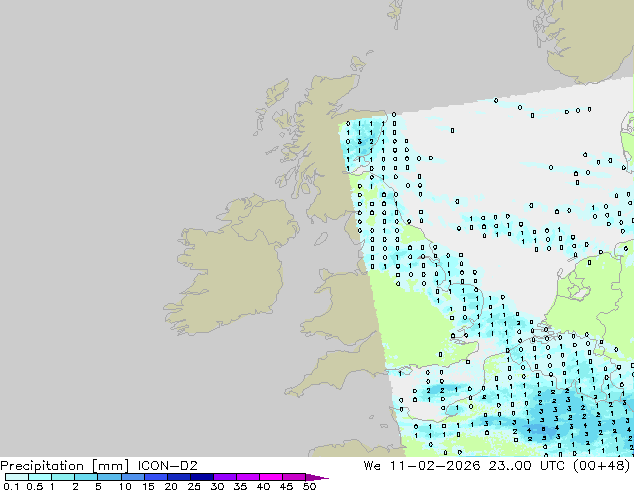The width and height of the screenshot is (634, 490).
Task: Click the 20–25 mm legend color box
Action: [178, 477]
